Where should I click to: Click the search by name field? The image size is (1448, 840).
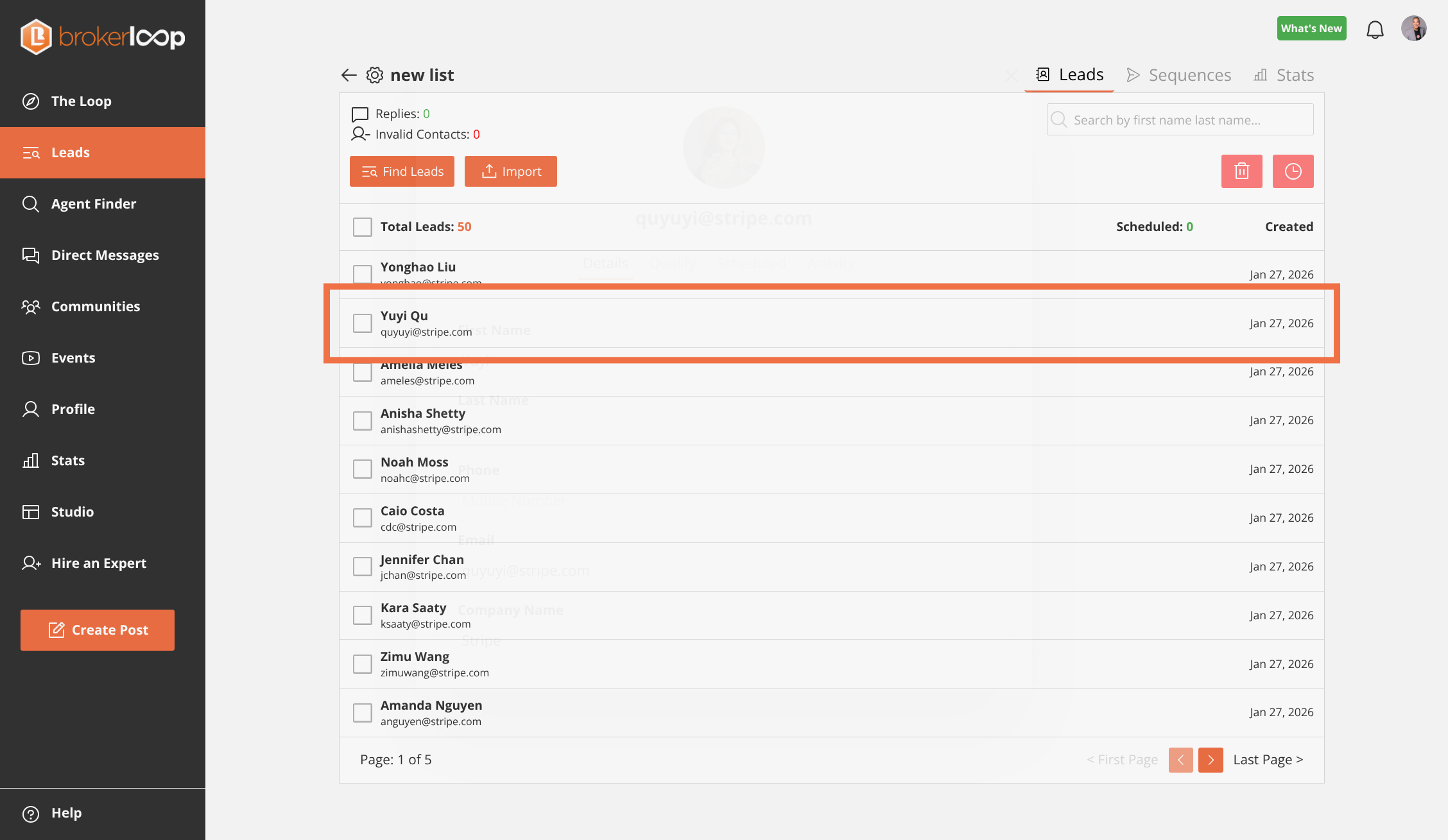click(x=1179, y=119)
